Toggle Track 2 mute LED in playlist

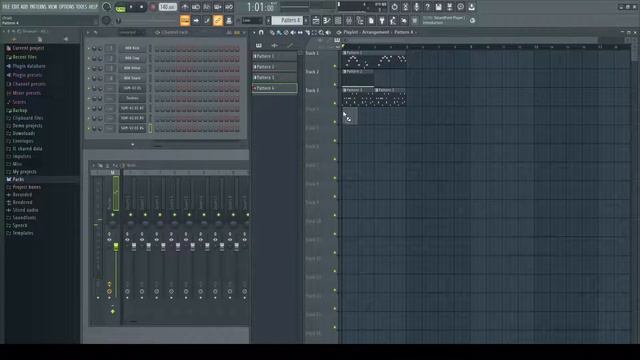[x=335, y=84]
